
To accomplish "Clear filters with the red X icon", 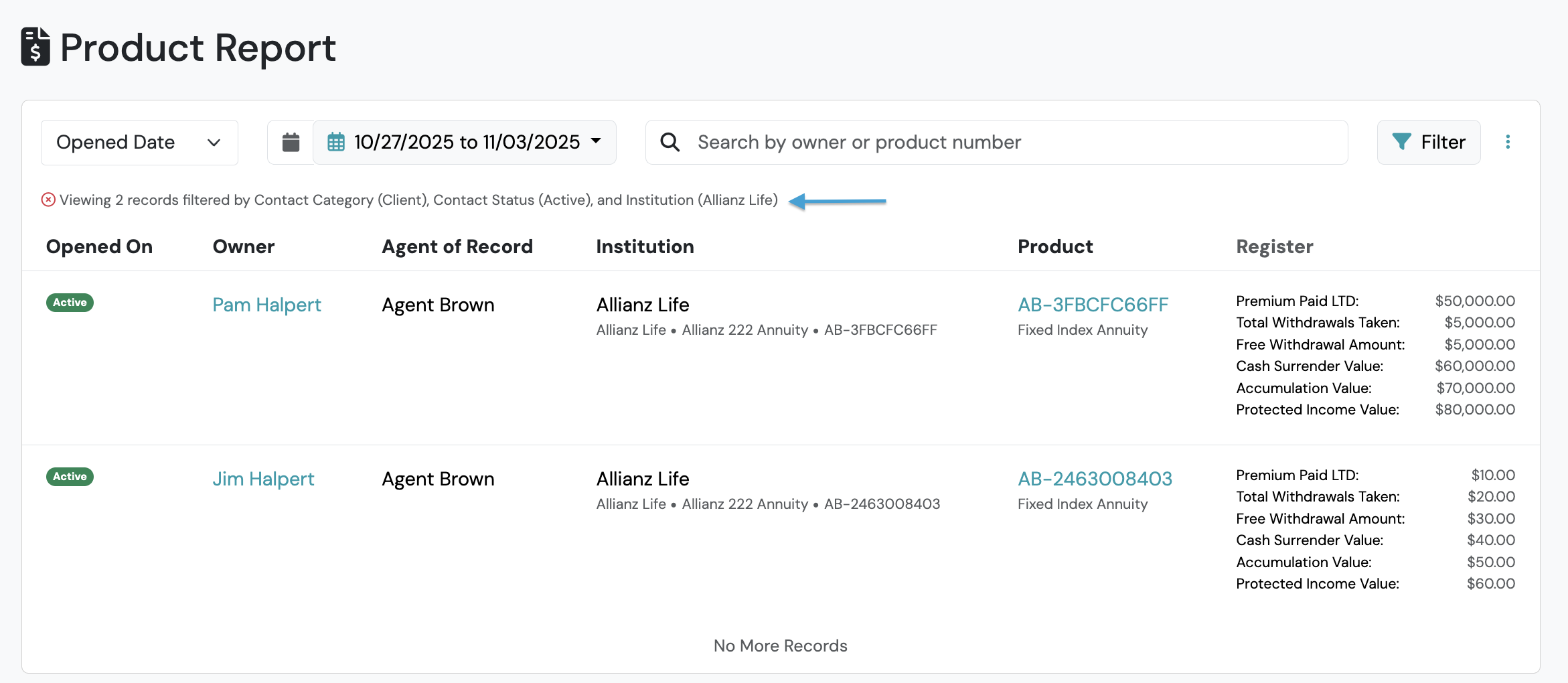I will (48, 200).
